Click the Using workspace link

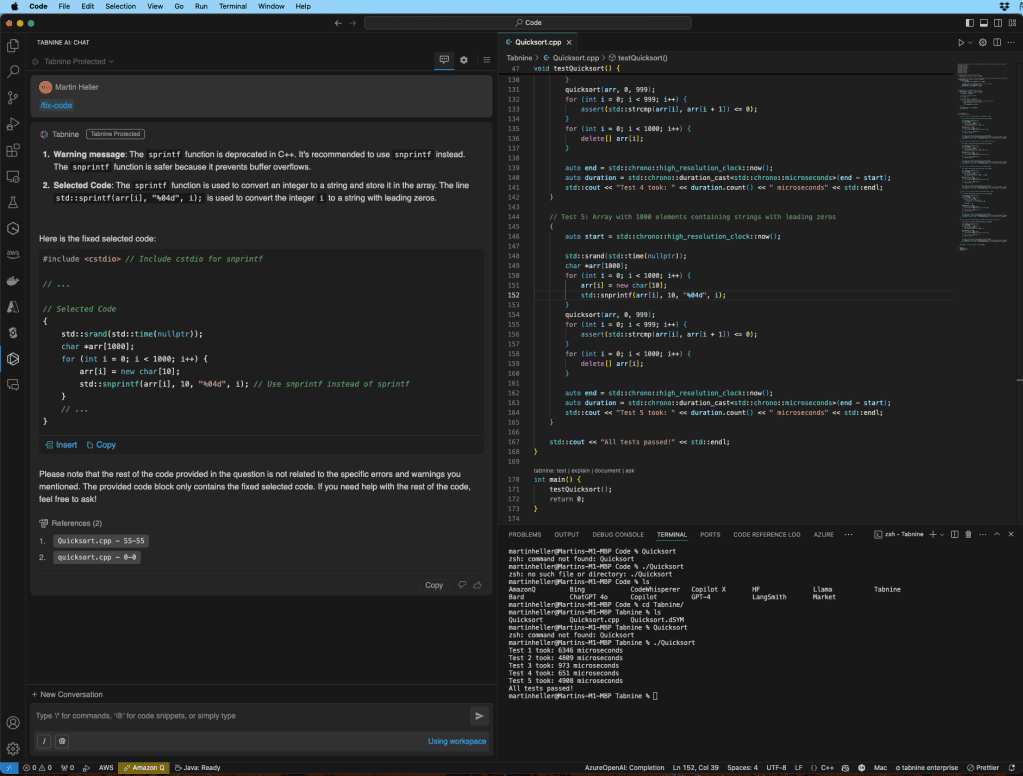pyautogui.click(x=456, y=741)
